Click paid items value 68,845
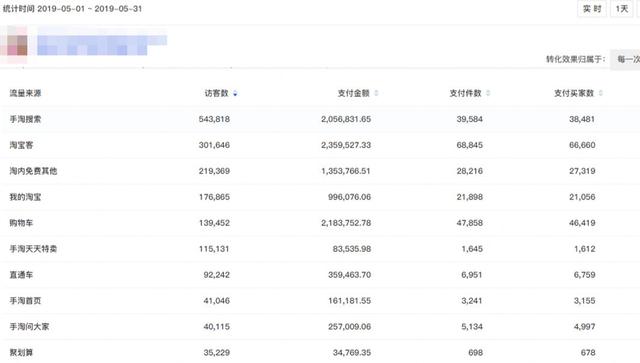The image size is (640, 363). [470, 145]
